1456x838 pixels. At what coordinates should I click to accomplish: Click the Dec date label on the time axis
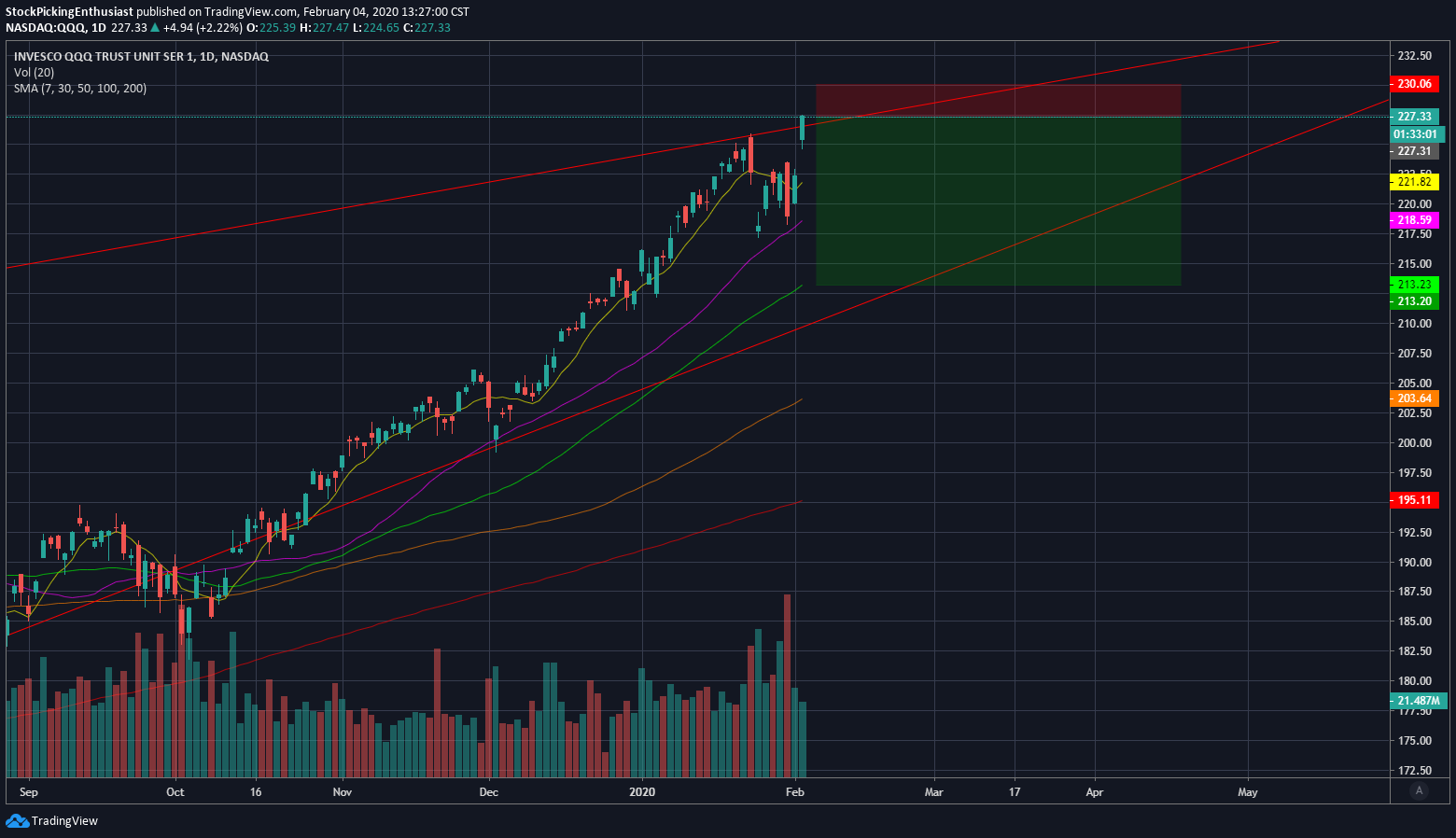click(488, 792)
